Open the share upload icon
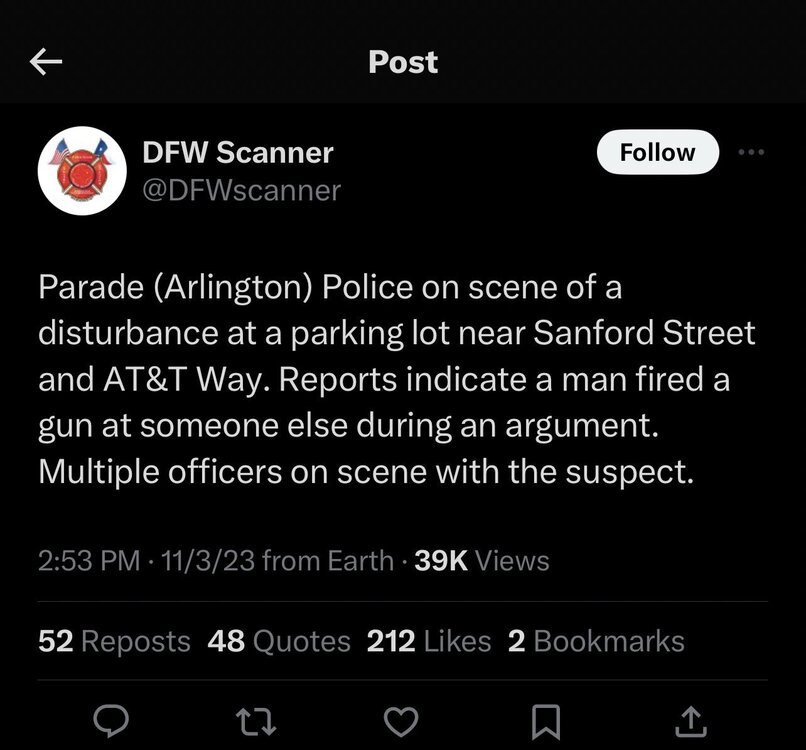 [x=690, y=722]
